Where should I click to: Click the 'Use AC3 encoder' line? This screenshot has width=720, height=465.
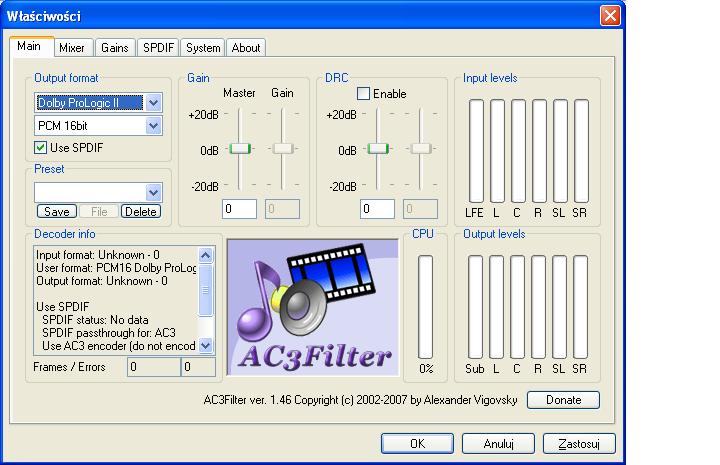[119, 346]
